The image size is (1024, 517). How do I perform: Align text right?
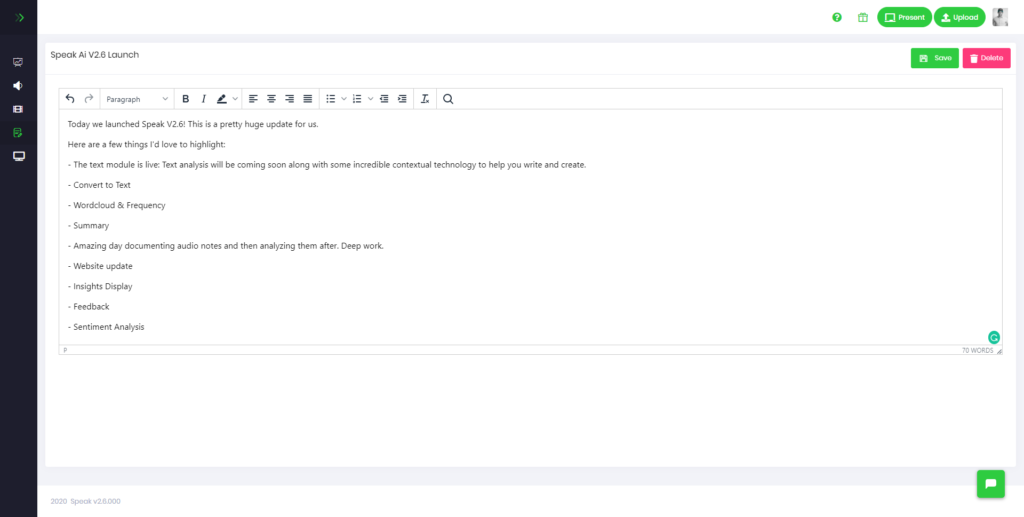click(x=289, y=99)
